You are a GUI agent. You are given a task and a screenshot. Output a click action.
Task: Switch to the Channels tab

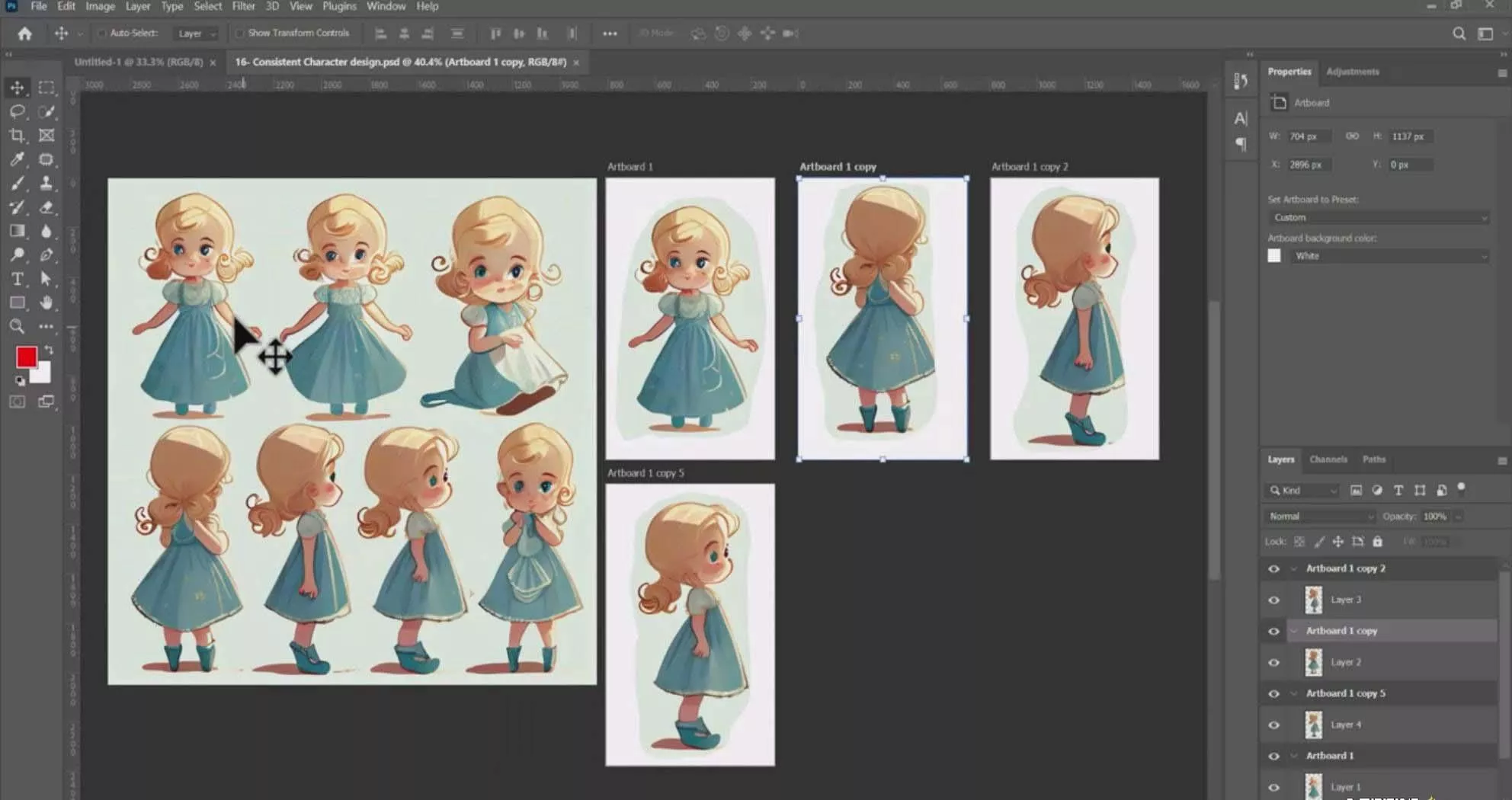1328,459
